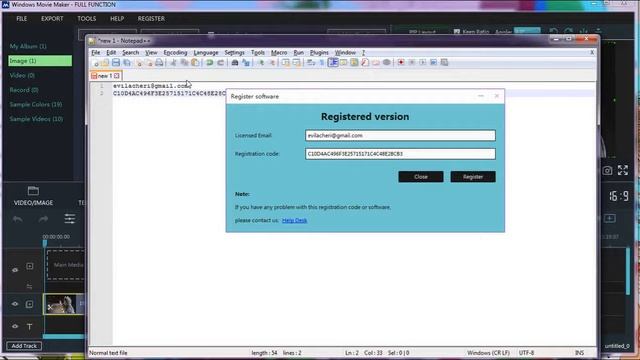Click the Cut icon in Notepad++ toolbar

[x=173, y=63]
